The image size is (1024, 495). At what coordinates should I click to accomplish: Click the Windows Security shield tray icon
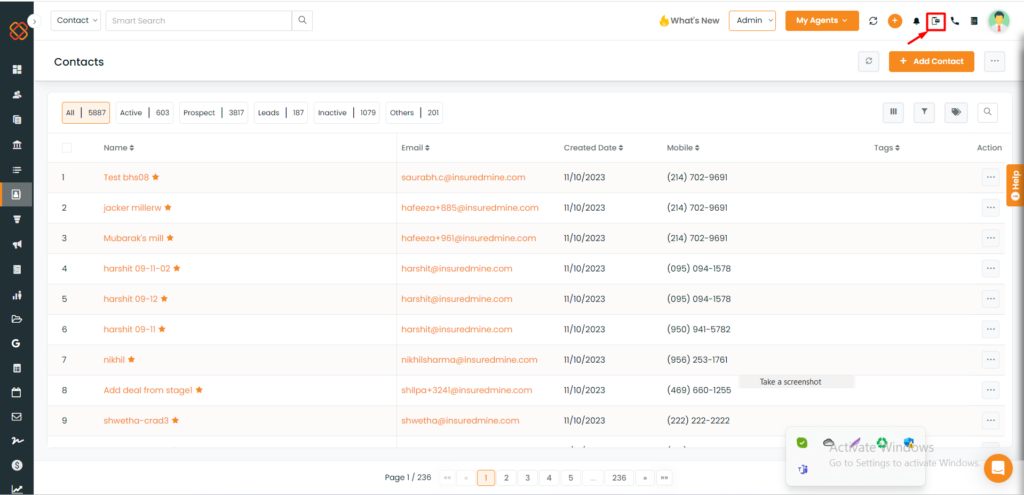pos(908,443)
